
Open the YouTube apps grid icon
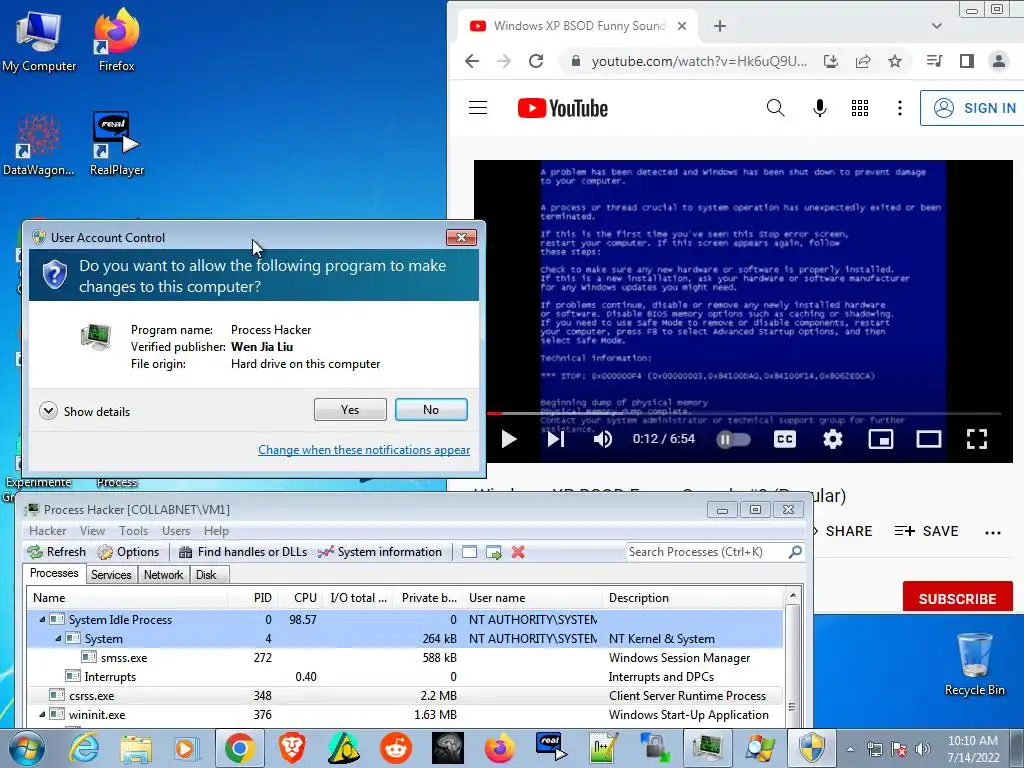[x=860, y=108]
